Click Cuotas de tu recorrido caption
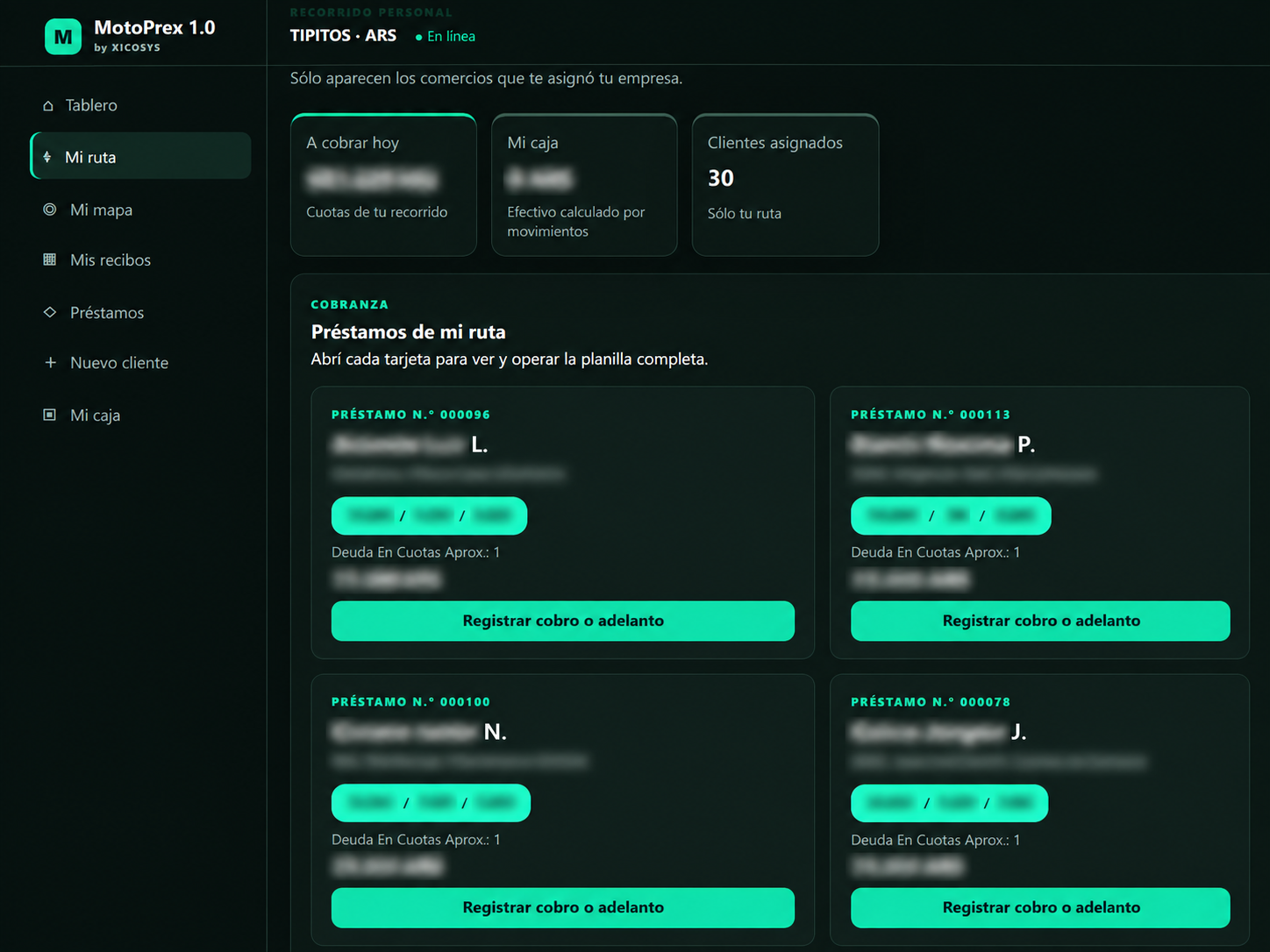This screenshot has width=1270, height=952. [x=376, y=212]
